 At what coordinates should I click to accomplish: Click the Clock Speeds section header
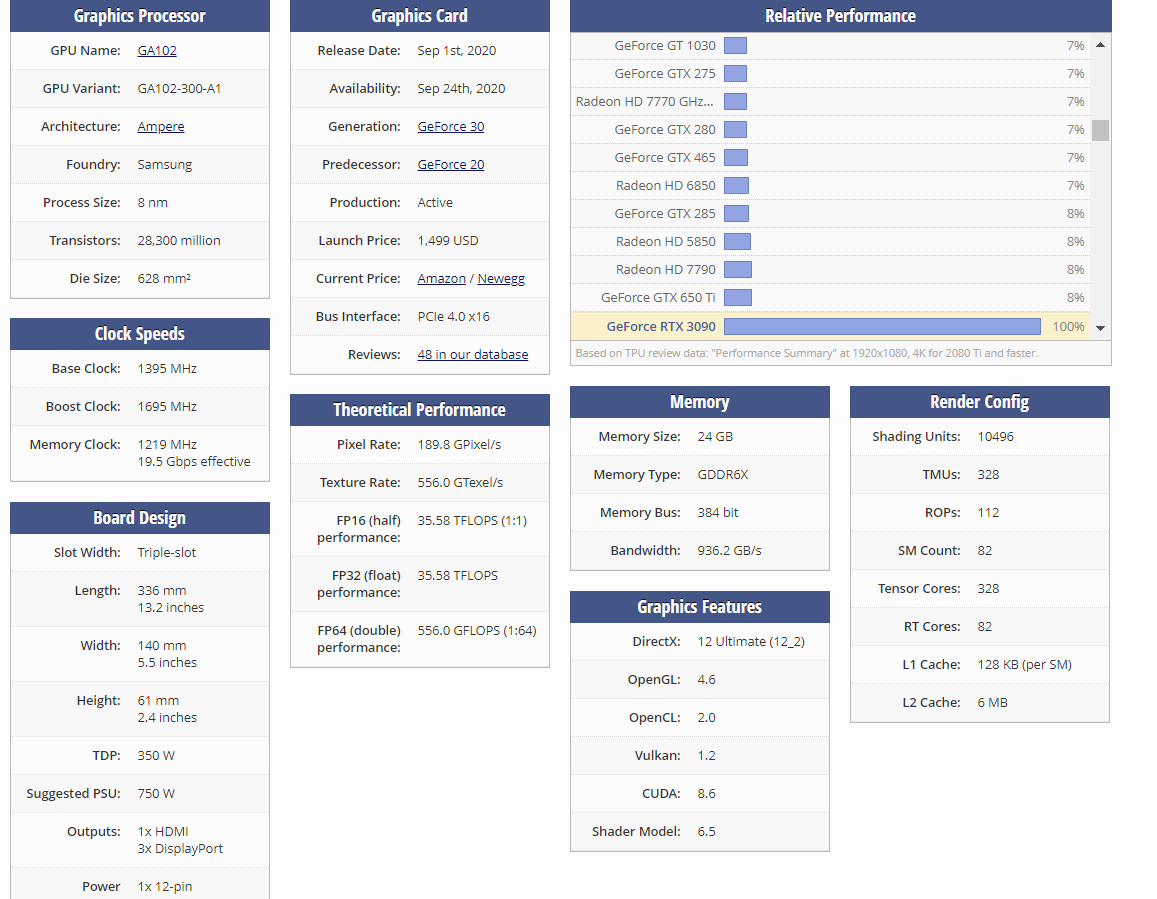[x=139, y=334]
